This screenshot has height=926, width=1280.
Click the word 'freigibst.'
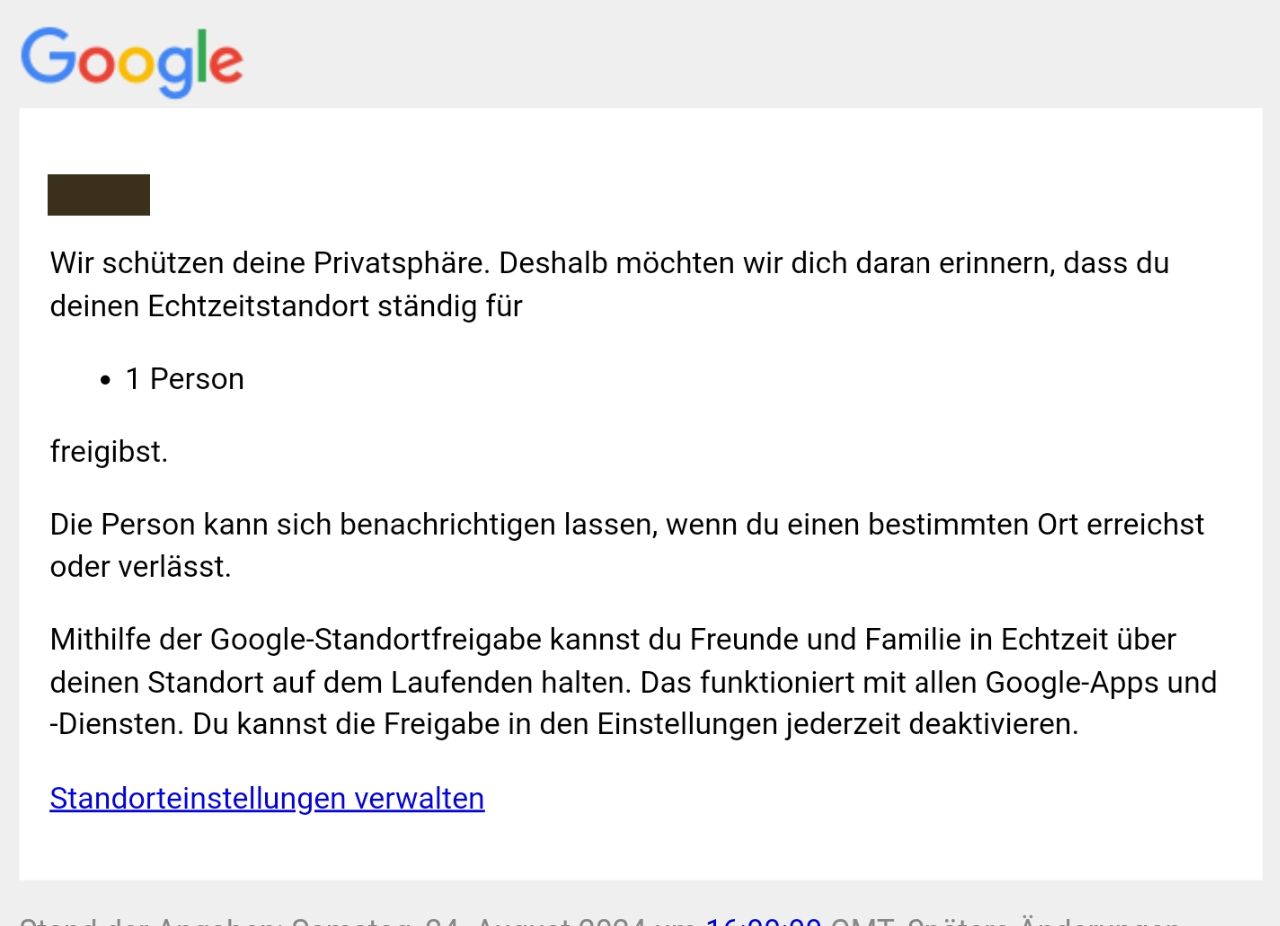coord(109,452)
